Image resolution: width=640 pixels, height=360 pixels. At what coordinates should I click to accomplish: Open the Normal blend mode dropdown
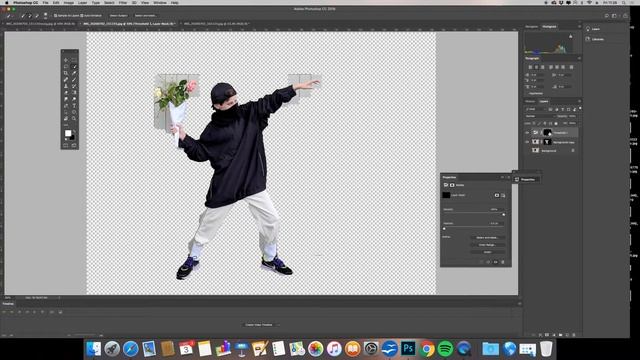tap(539, 116)
